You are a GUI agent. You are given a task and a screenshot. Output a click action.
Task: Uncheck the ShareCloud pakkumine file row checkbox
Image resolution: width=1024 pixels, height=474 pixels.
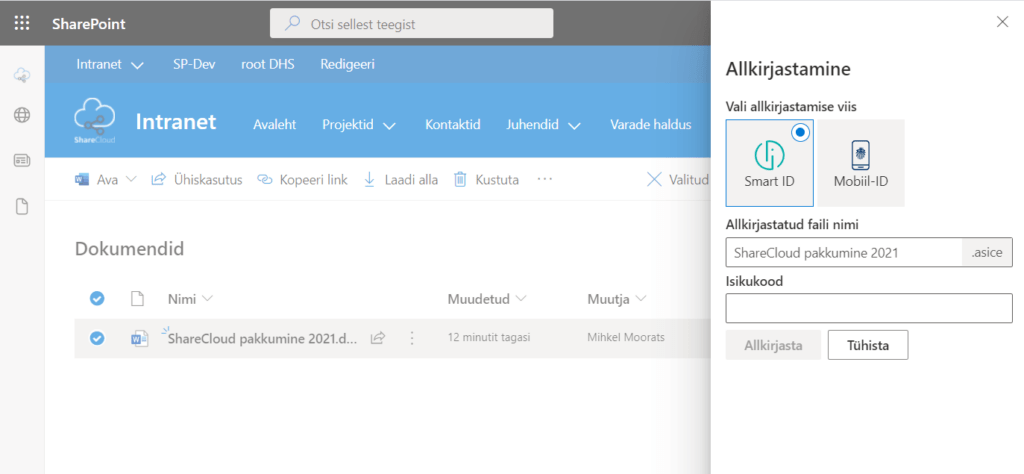(x=97, y=338)
